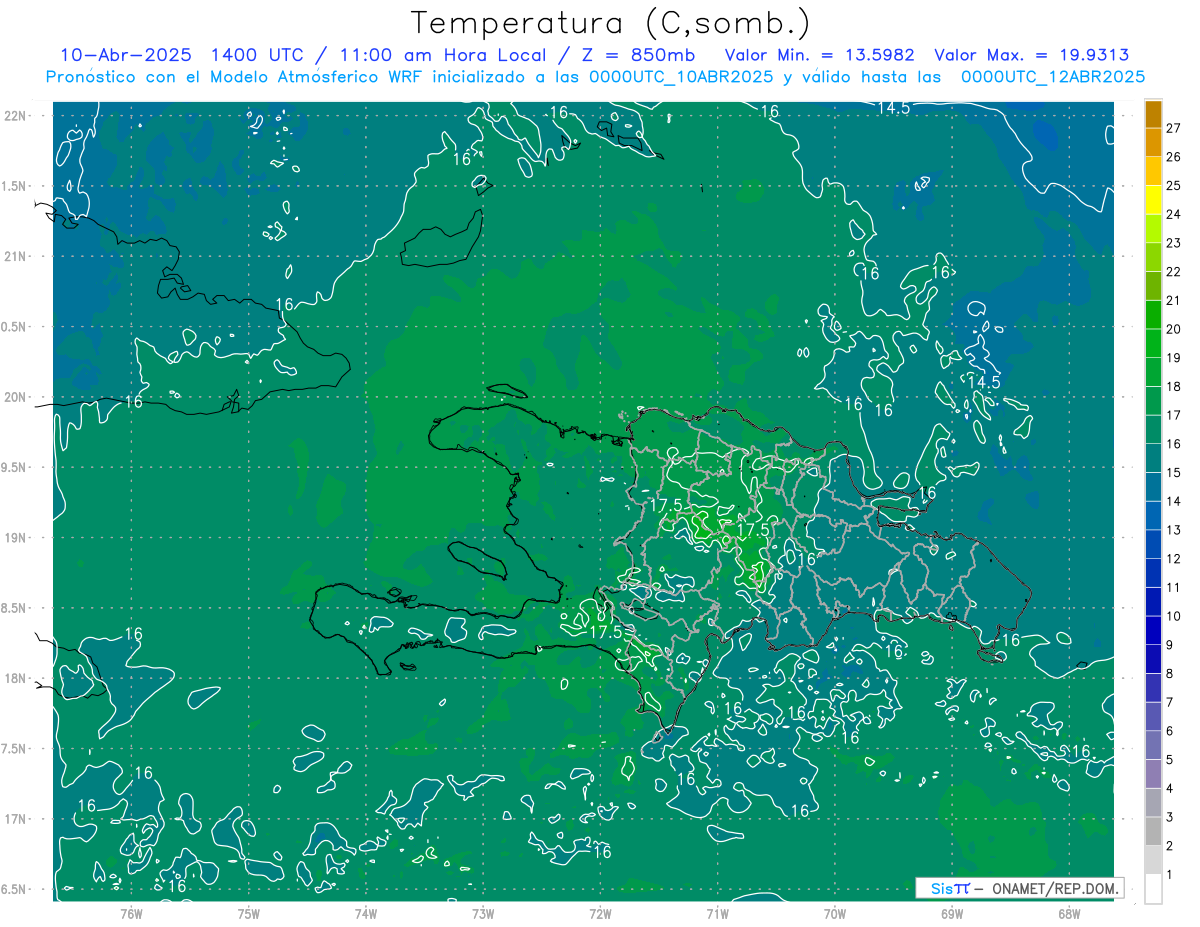The image size is (1200, 927).
Task: Pick the white bottom swatch of the color scale
Action: (x=1153, y=889)
